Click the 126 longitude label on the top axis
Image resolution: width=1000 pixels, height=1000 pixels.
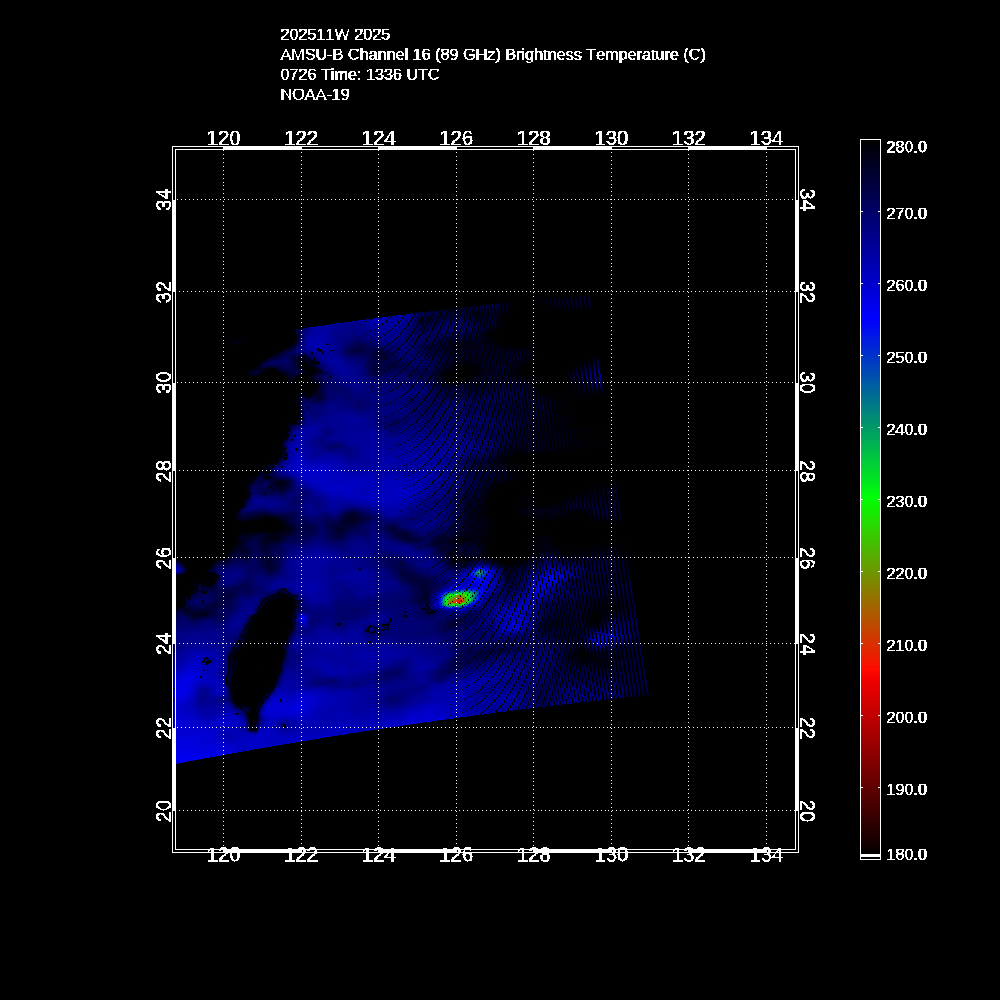(x=456, y=139)
